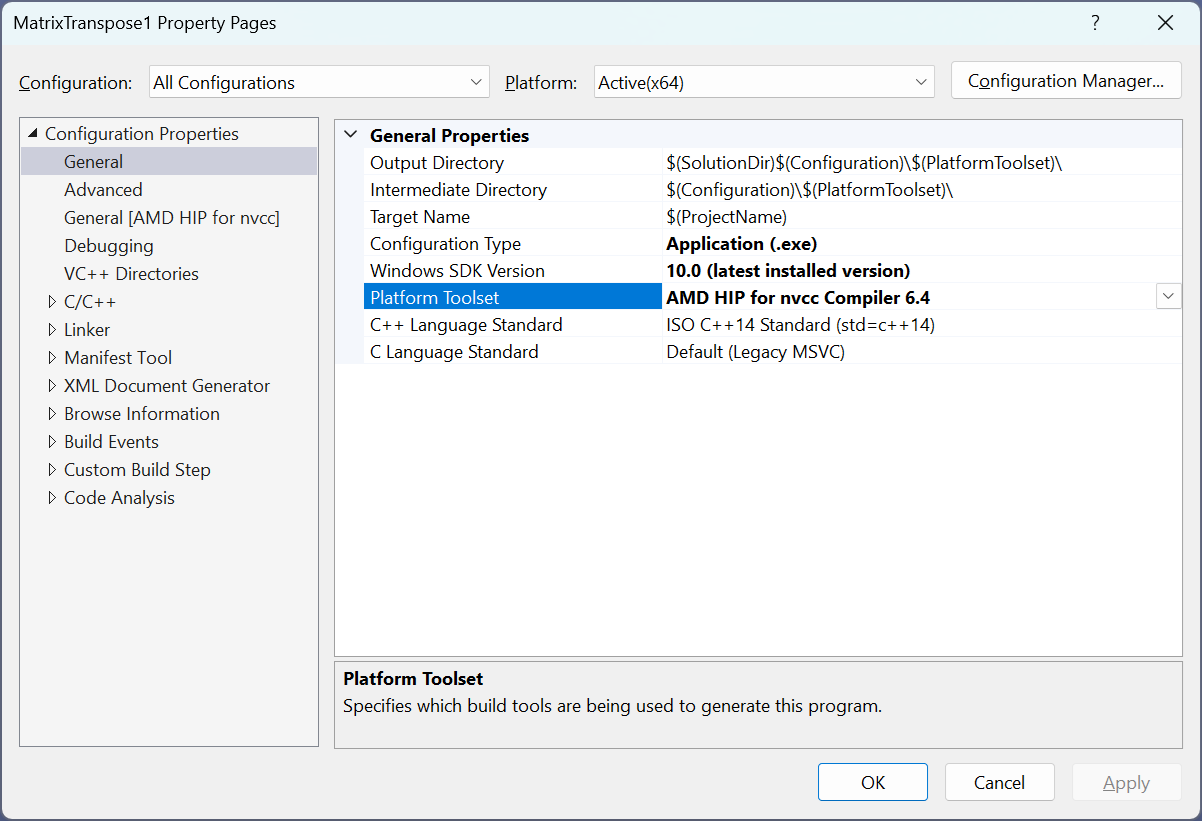Expand the C/C++ tree node
Image resolution: width=1202 pixels, height=821 pixels.
coord(52,302)
